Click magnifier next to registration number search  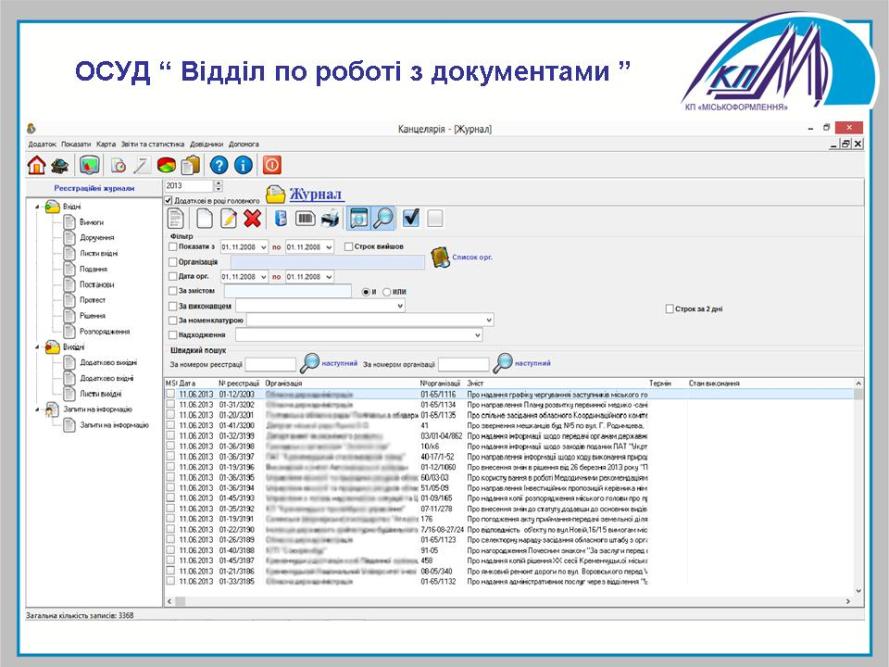(310, 363)
